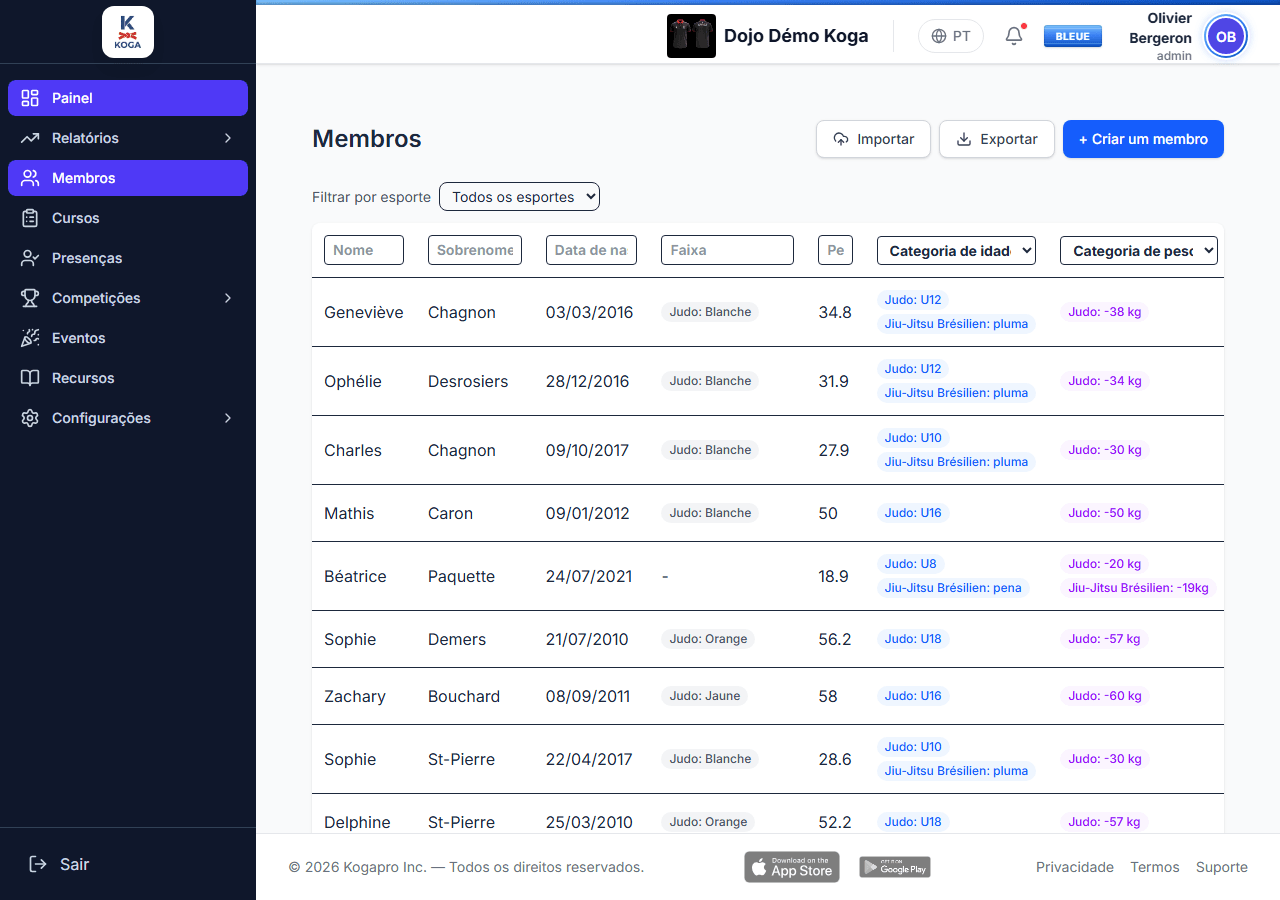Screen dimensions: 1280x900
Task: Click the Relatórios trend chart icon
Action: pos(30,138)
